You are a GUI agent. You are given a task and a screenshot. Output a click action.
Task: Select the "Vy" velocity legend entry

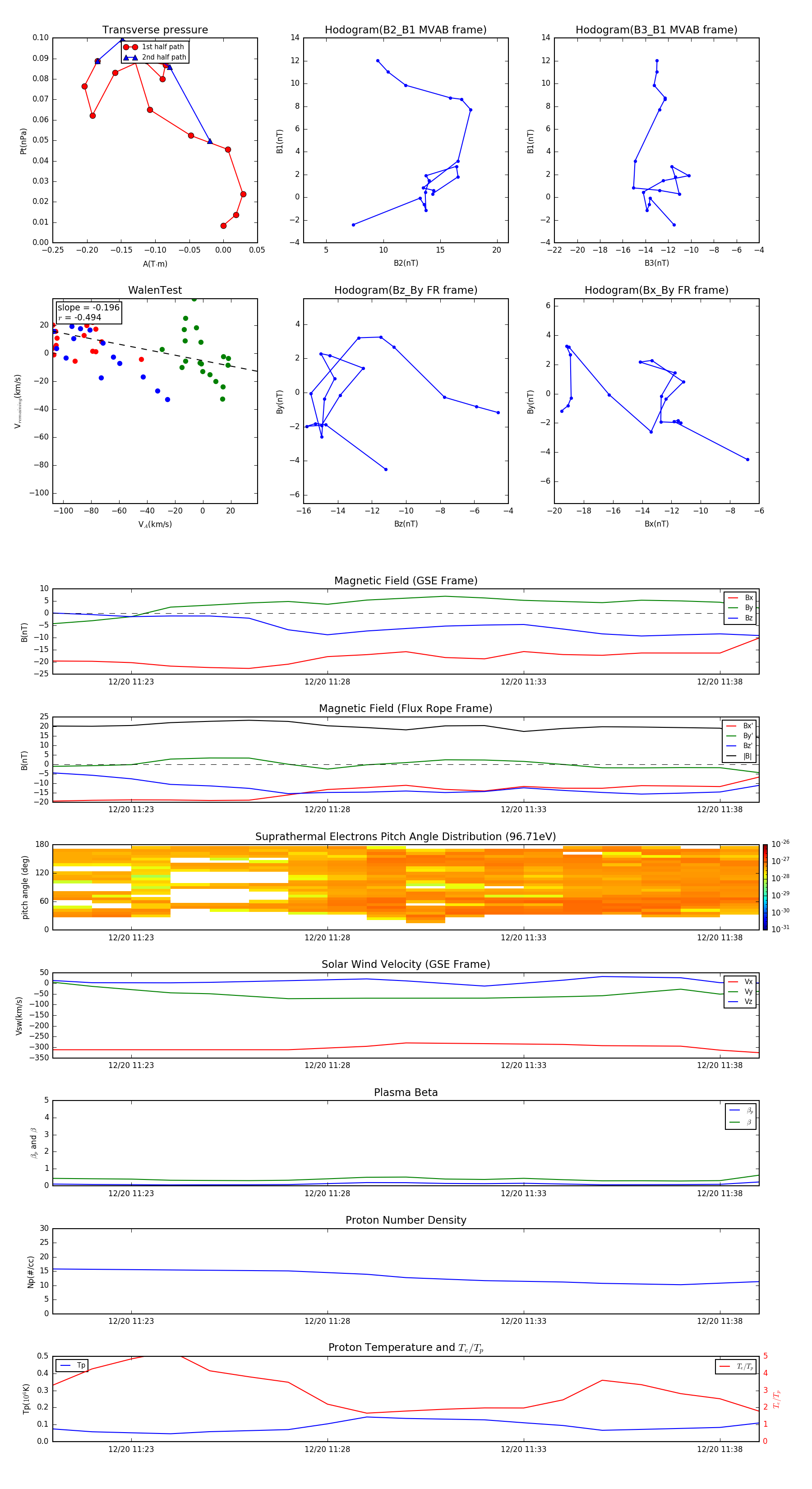740,991
